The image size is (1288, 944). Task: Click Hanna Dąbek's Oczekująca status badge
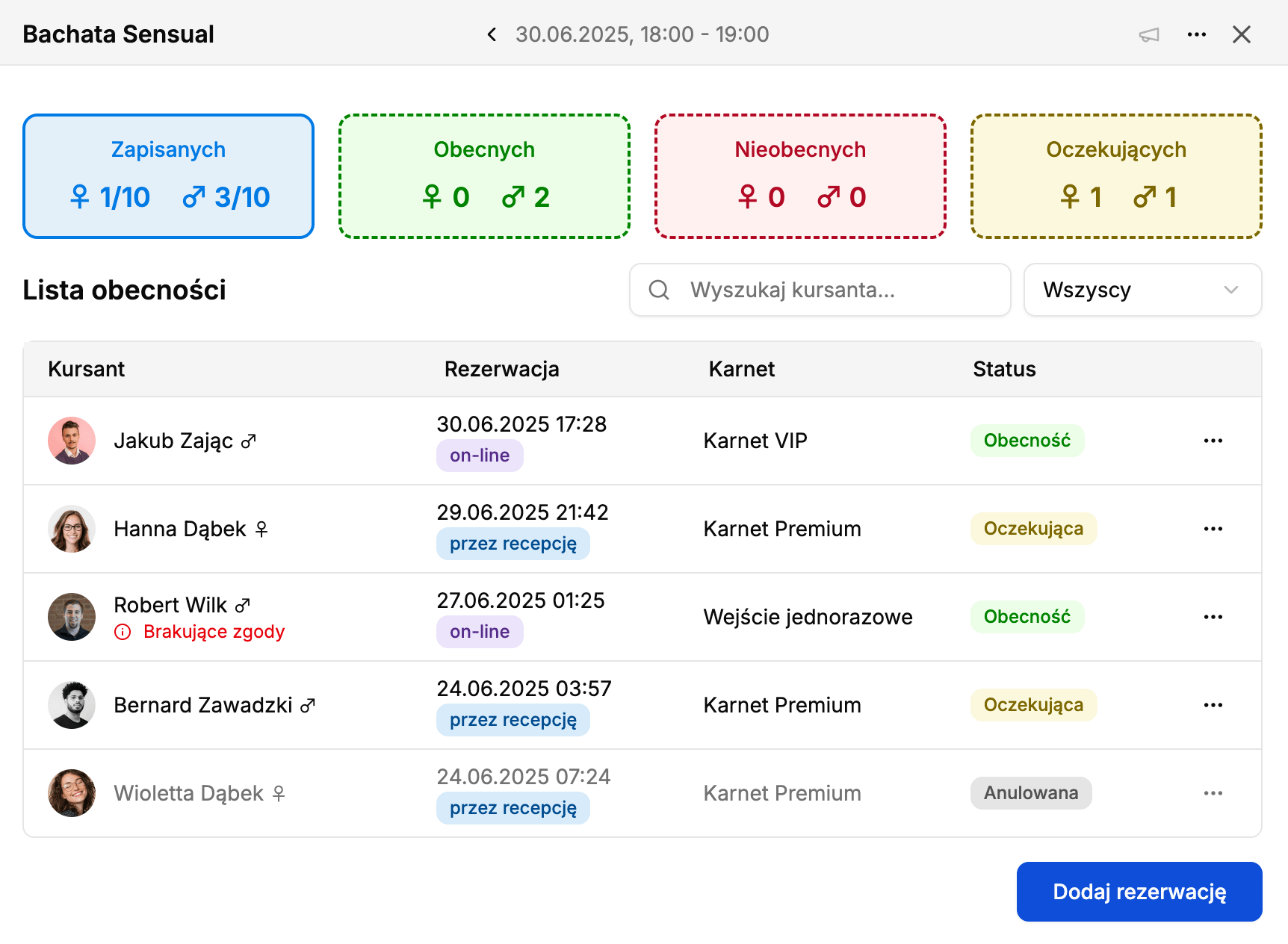click(1033, 529)
